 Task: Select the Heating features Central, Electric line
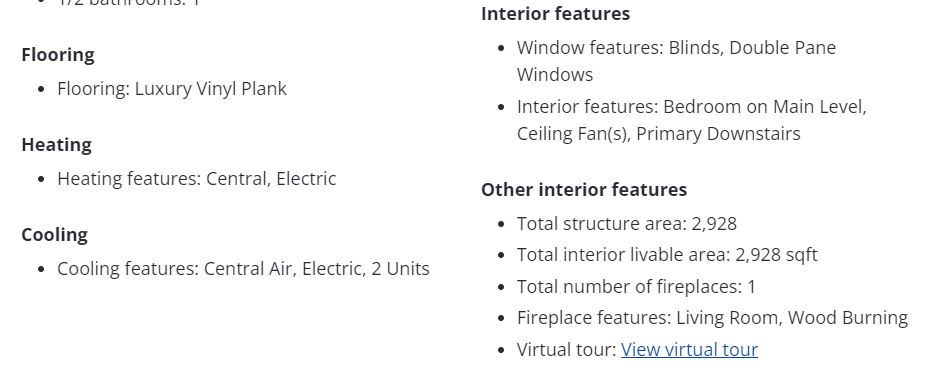click(196, 179)
